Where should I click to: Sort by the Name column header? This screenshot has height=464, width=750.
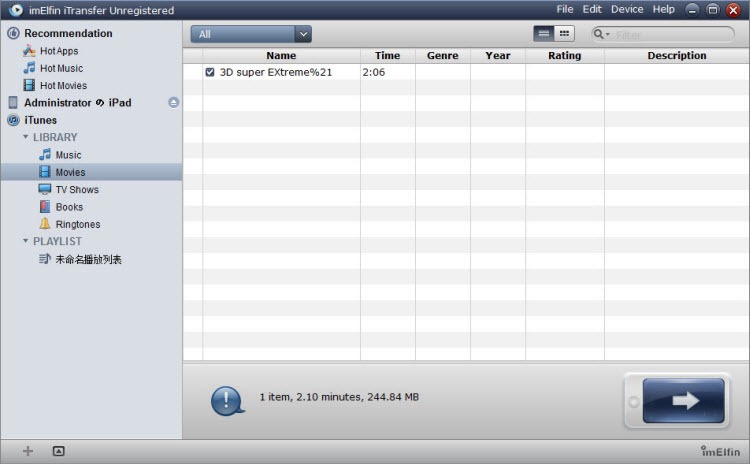(x=281, y=55)
